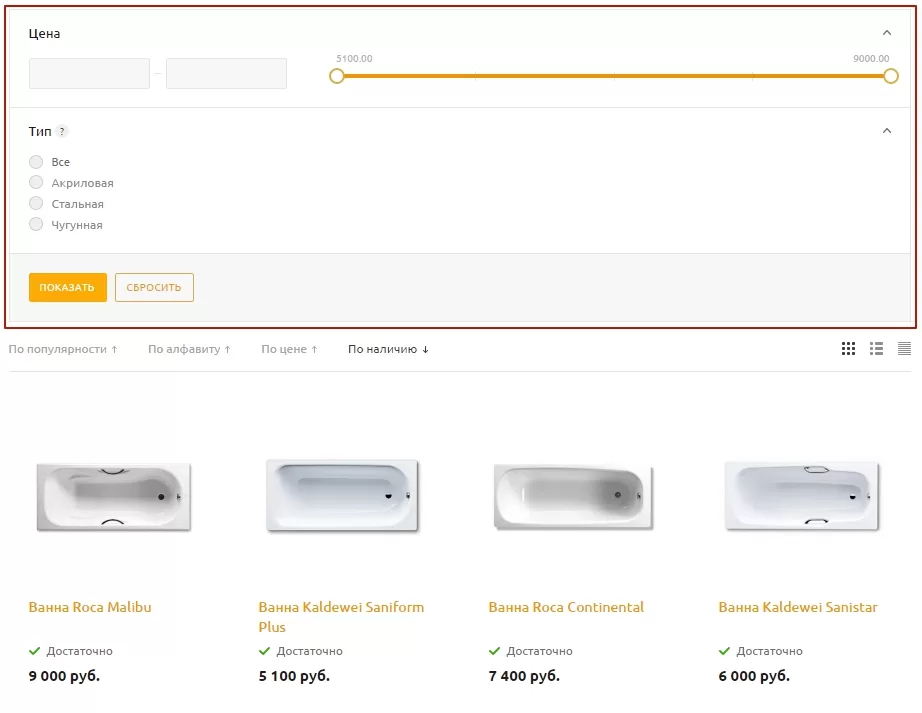Click the maximum price slider handle at 9000
Image resolution: width=922 pixels, height=713 pixels.
click(x=891, y=76)
